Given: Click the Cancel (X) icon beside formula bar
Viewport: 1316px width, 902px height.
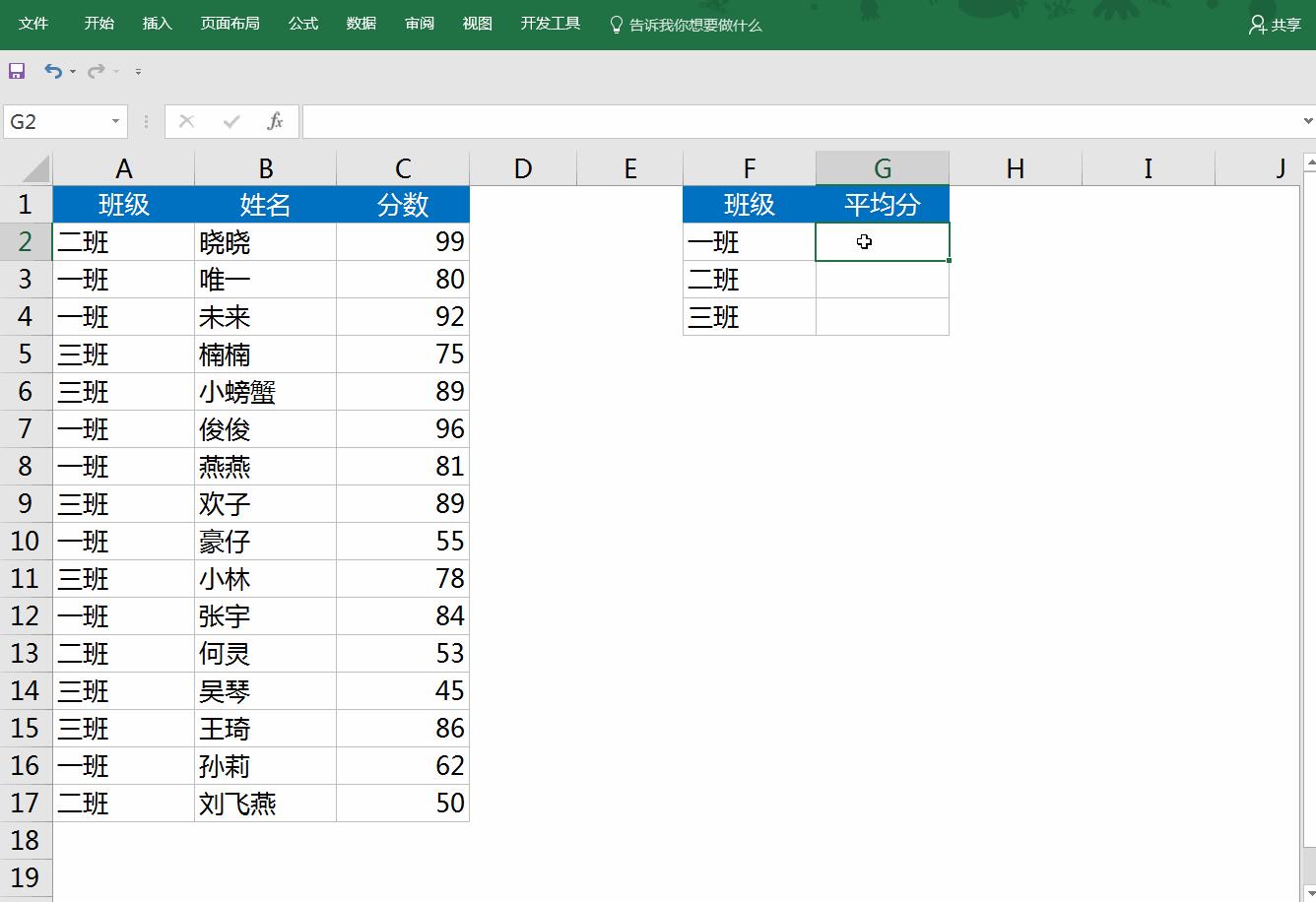Looking at the screenshot, I should pyautogui.click(x=186, y=121).
